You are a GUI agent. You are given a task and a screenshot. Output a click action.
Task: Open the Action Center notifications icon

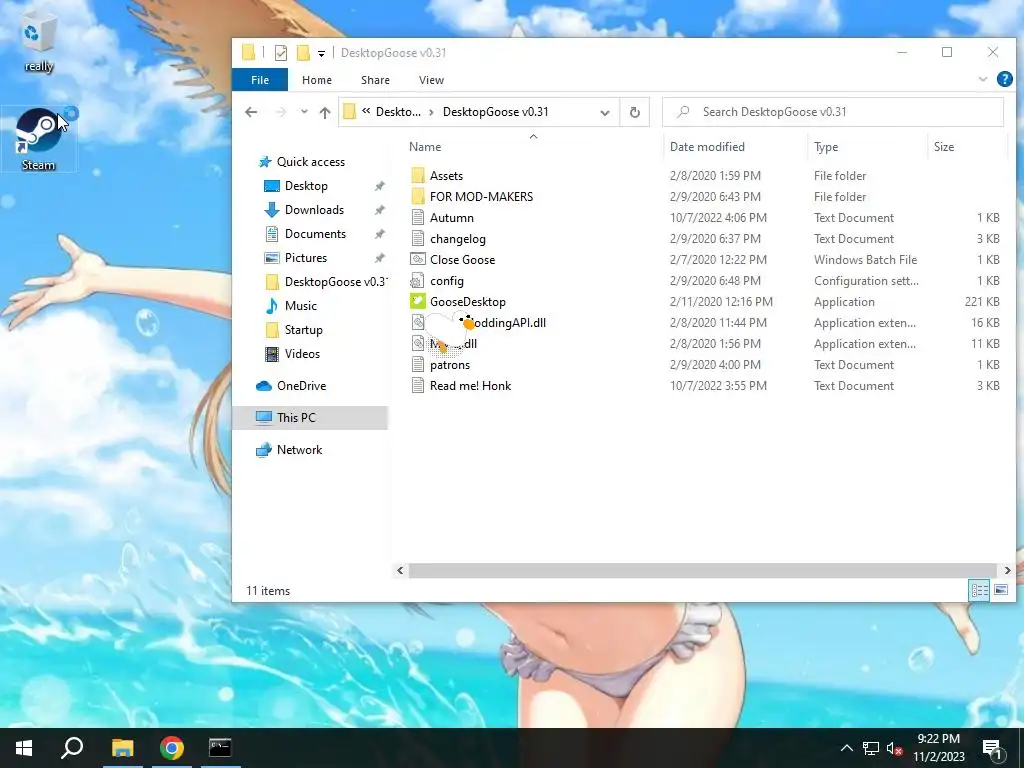993,748
